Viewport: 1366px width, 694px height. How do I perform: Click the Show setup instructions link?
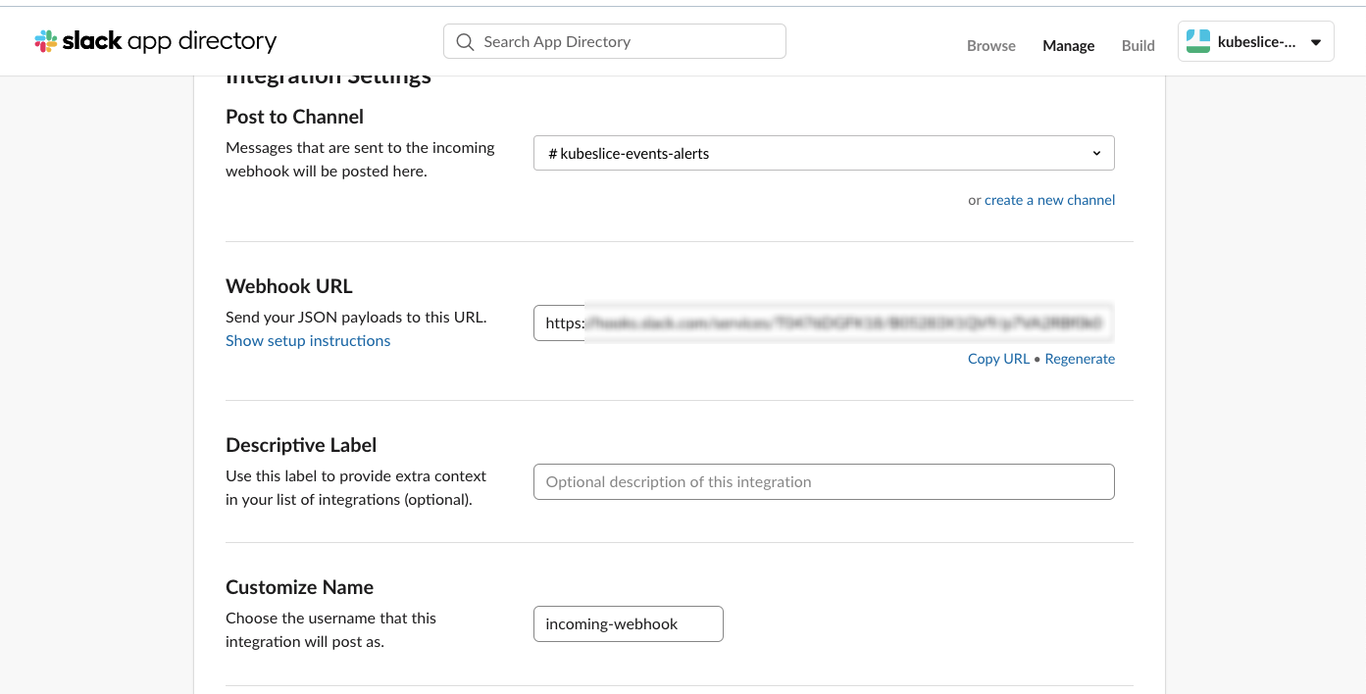pyautogui.click(x=308, y=341)
